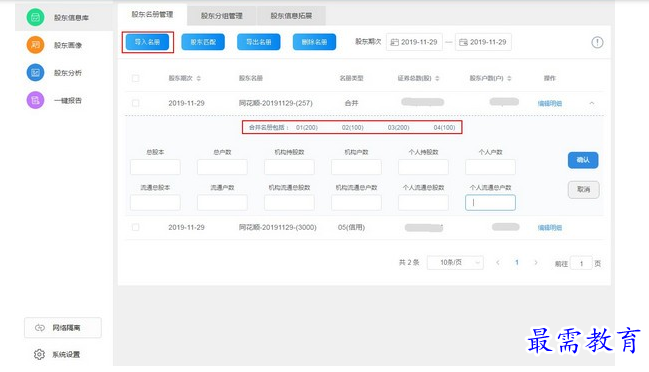Select 一键报告 sidebar menu item

pos(64,100)
